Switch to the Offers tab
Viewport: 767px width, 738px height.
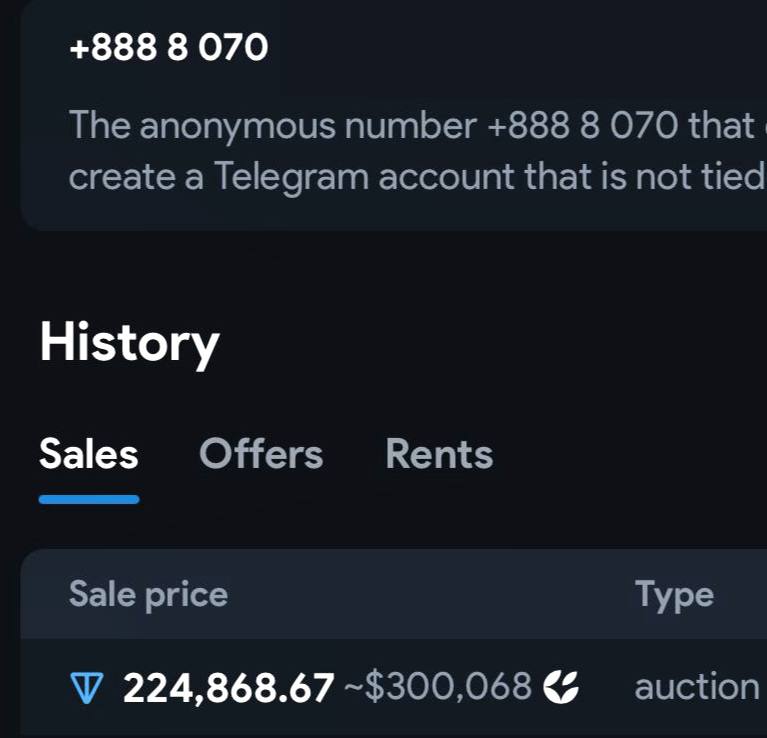point(261,454)
